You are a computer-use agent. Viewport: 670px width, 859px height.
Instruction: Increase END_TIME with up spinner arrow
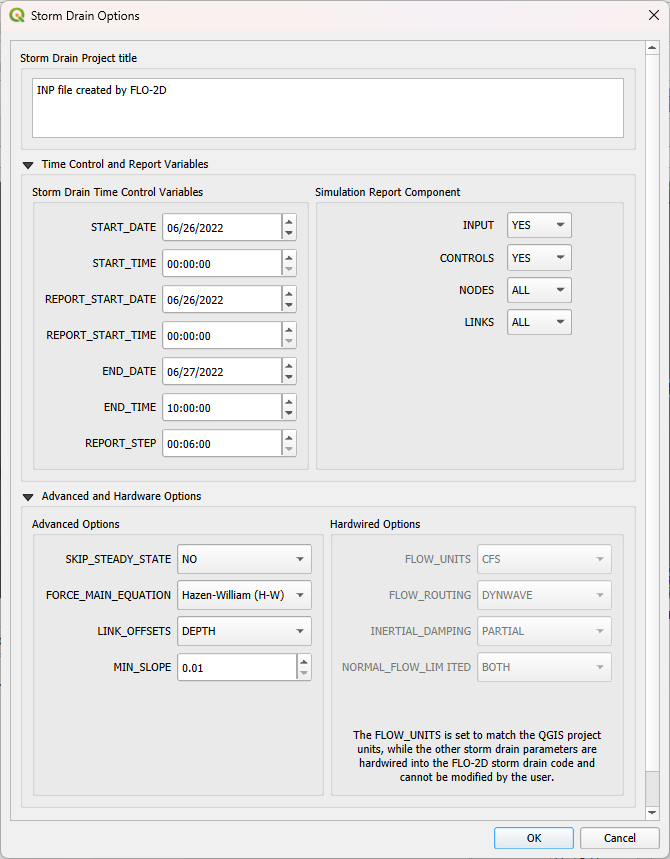[x=289, y=401]
